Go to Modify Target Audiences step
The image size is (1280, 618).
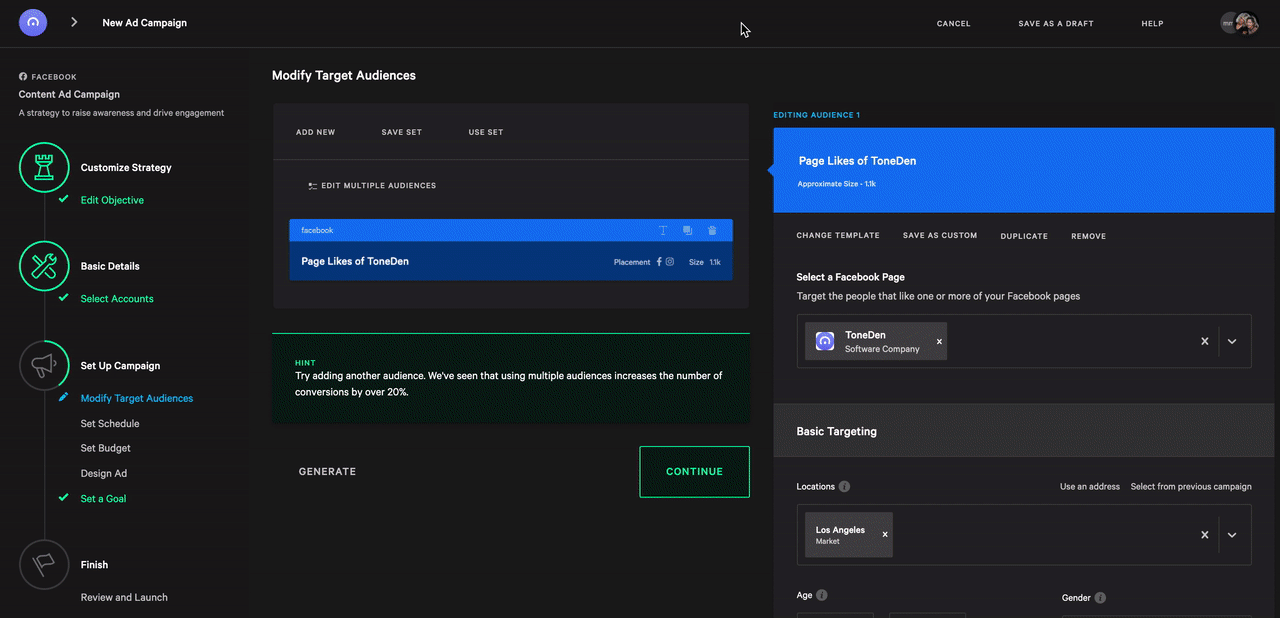(x=137, y=398)
